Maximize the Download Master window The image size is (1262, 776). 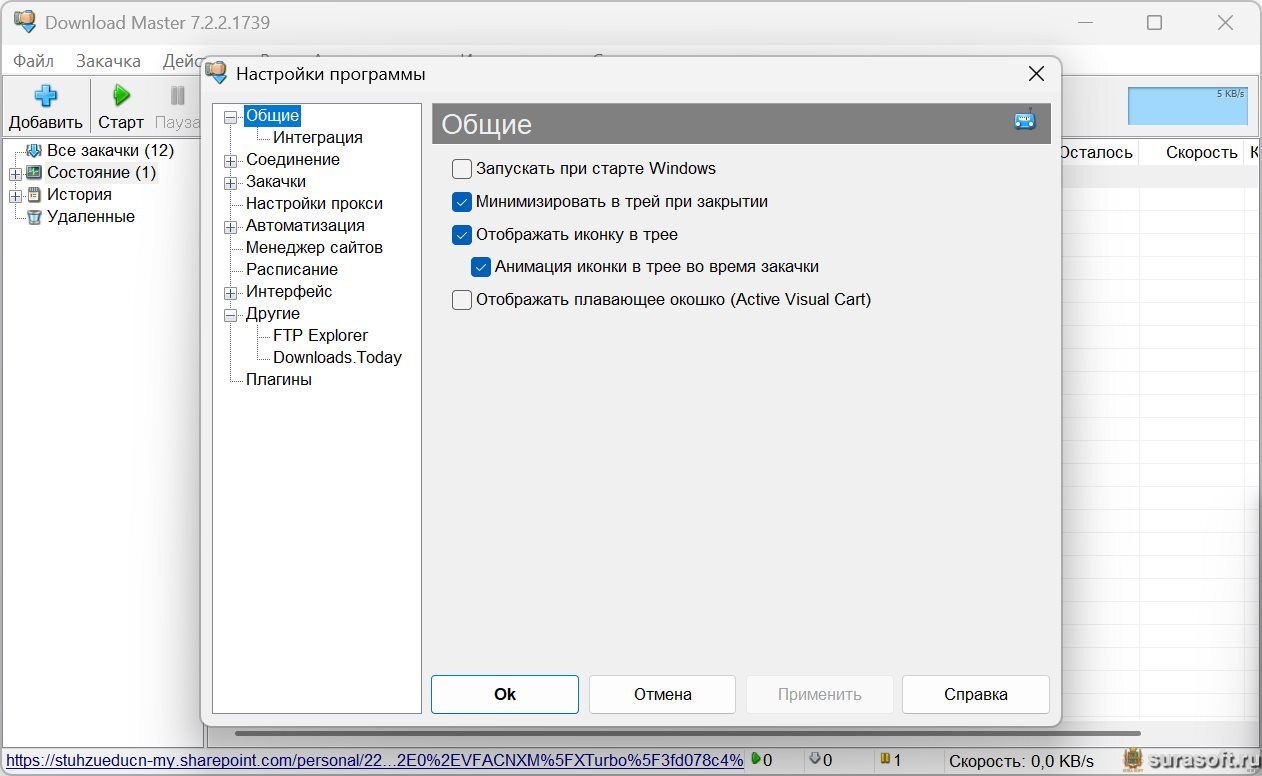click(x=1154, y=22)
